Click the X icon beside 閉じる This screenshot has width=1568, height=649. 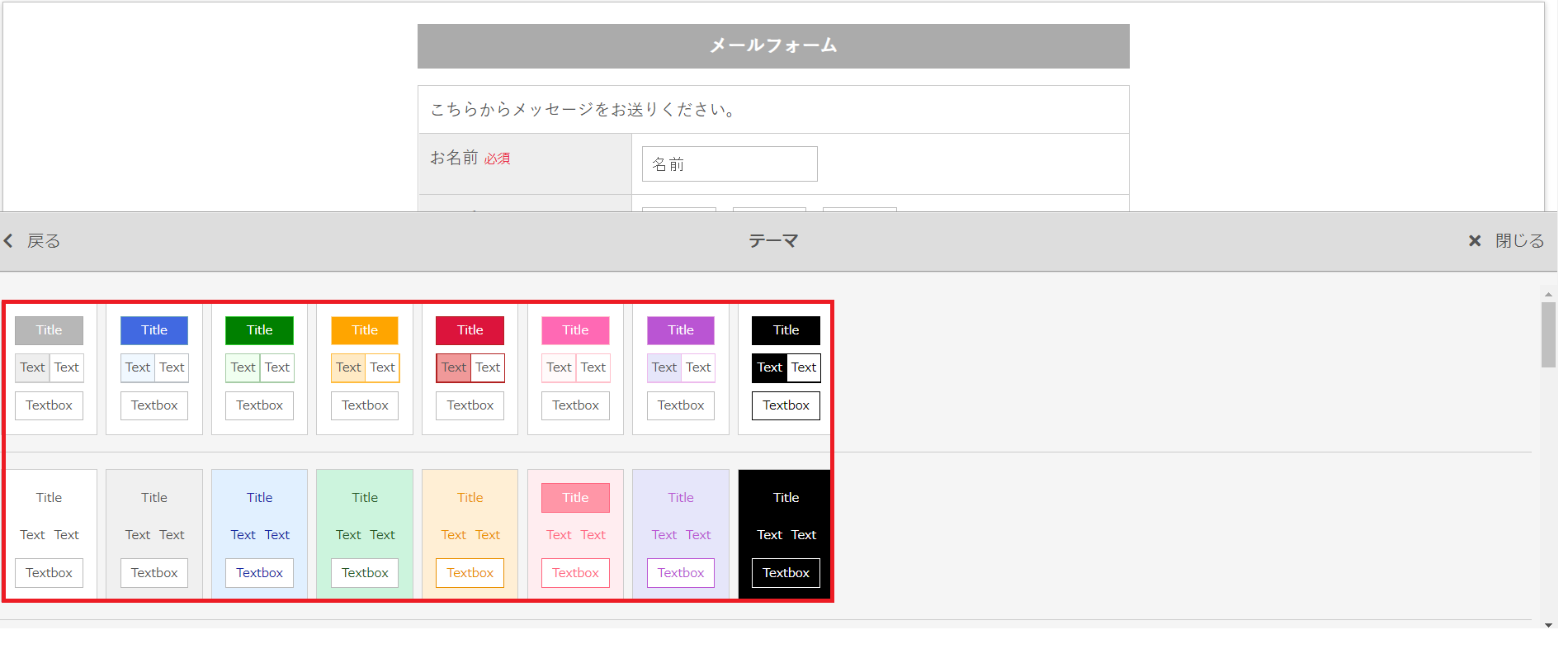tap(1474, 241)
